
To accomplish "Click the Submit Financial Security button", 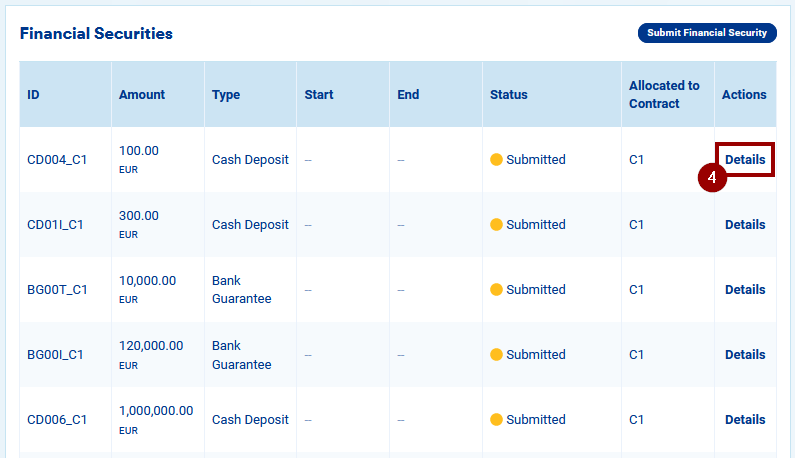I will 707,33.
